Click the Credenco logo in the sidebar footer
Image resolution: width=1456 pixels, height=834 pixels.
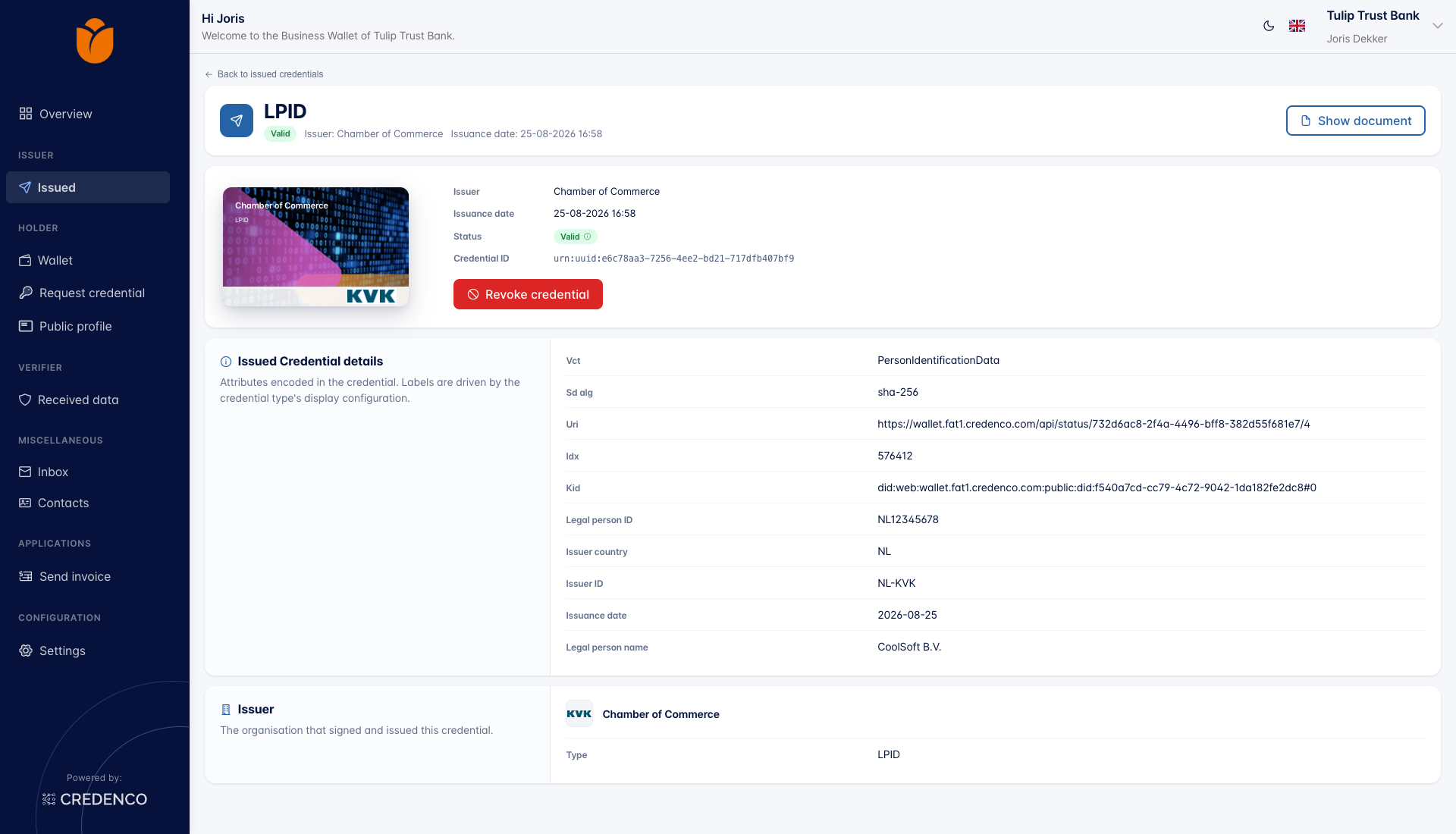(x=95, y=799)
